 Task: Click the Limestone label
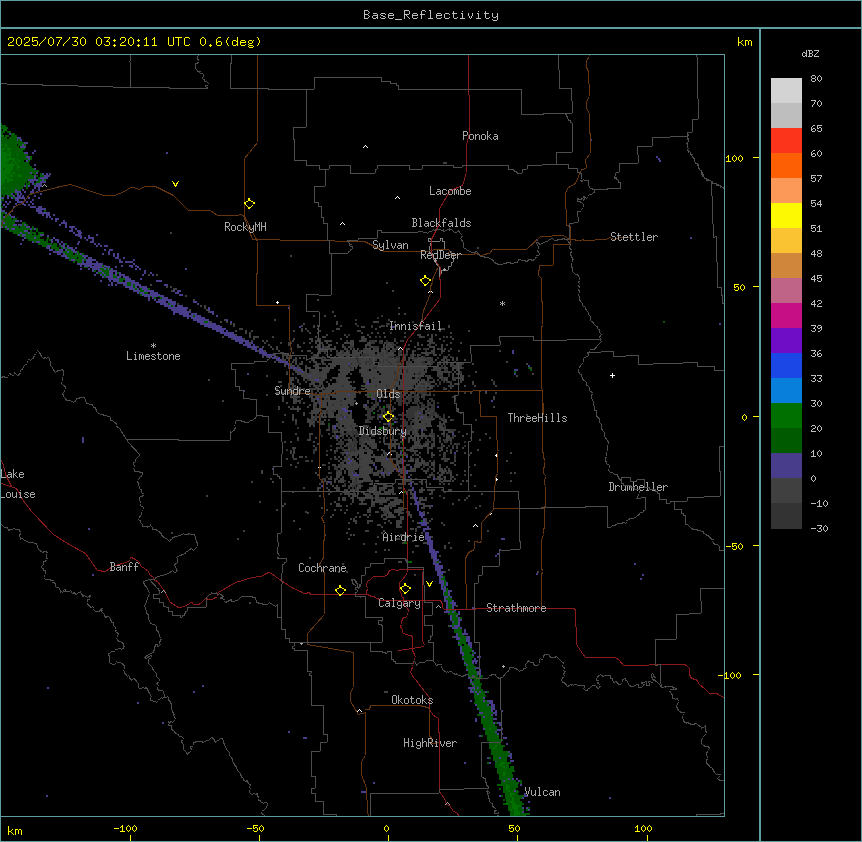[x=153, y=356]
